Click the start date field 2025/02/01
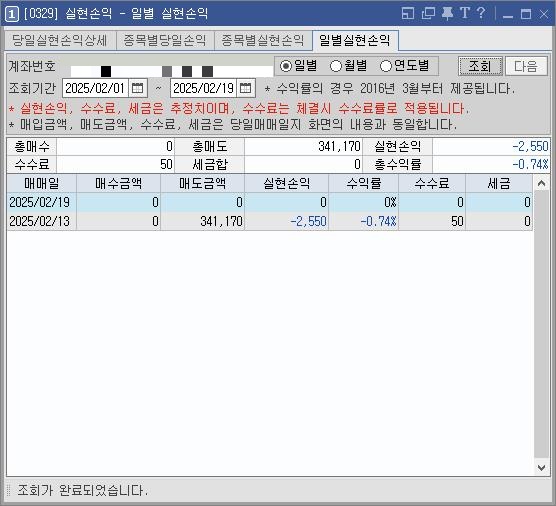Screen dimensions: 556x506 [x=95, y=88]
